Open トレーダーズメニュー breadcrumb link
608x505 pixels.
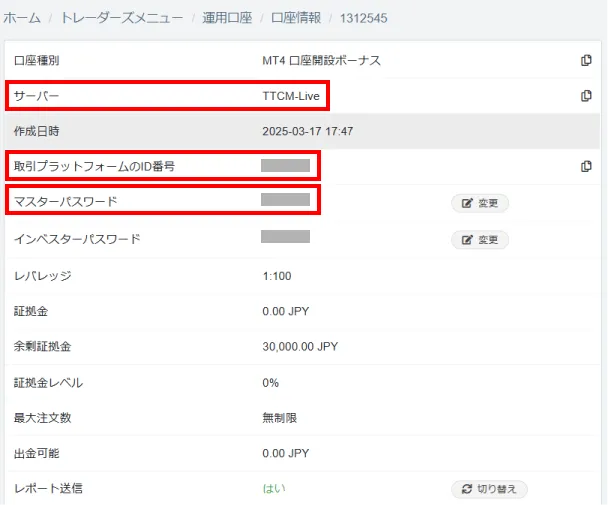[x=122, y=18]
